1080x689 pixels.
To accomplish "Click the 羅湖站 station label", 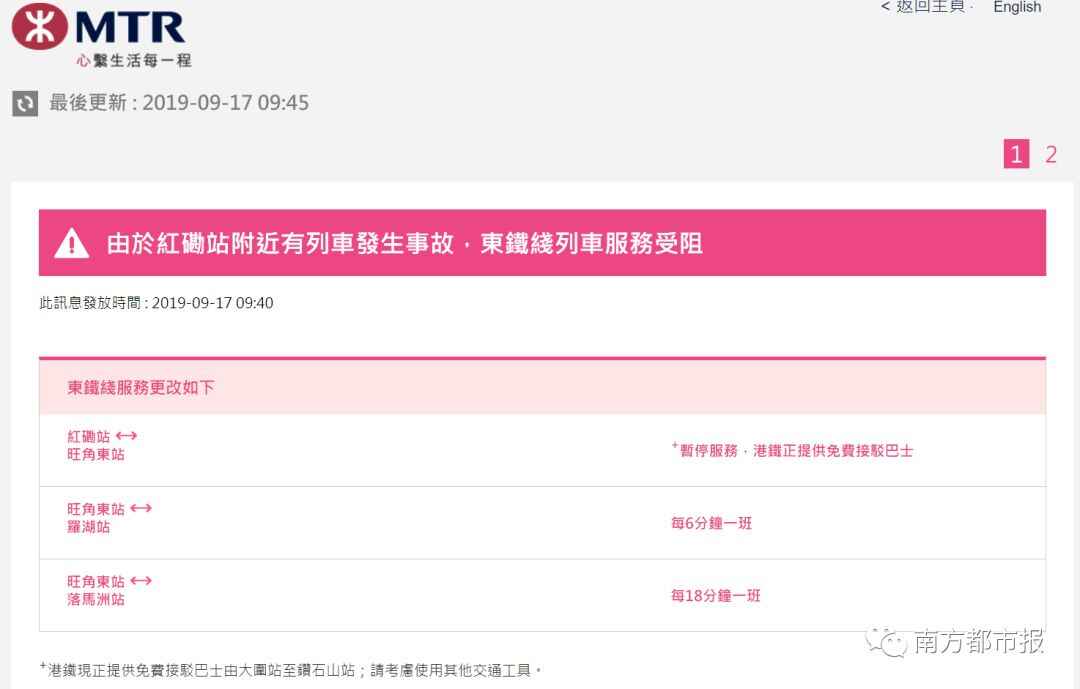I will tap(89, 527).
